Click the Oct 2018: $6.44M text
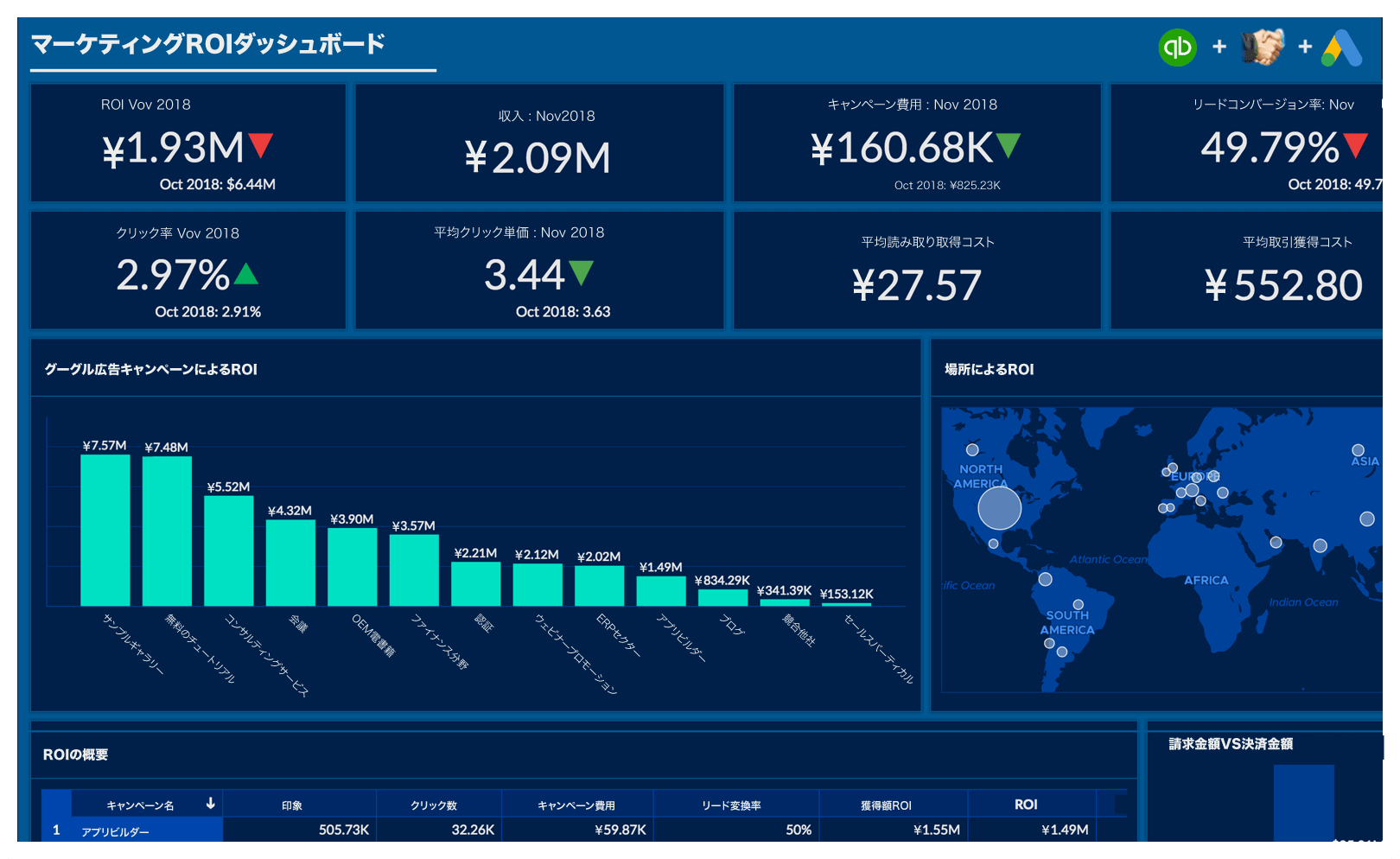Viewport: 1400px width, 859px height. click(x=218, y=184)
